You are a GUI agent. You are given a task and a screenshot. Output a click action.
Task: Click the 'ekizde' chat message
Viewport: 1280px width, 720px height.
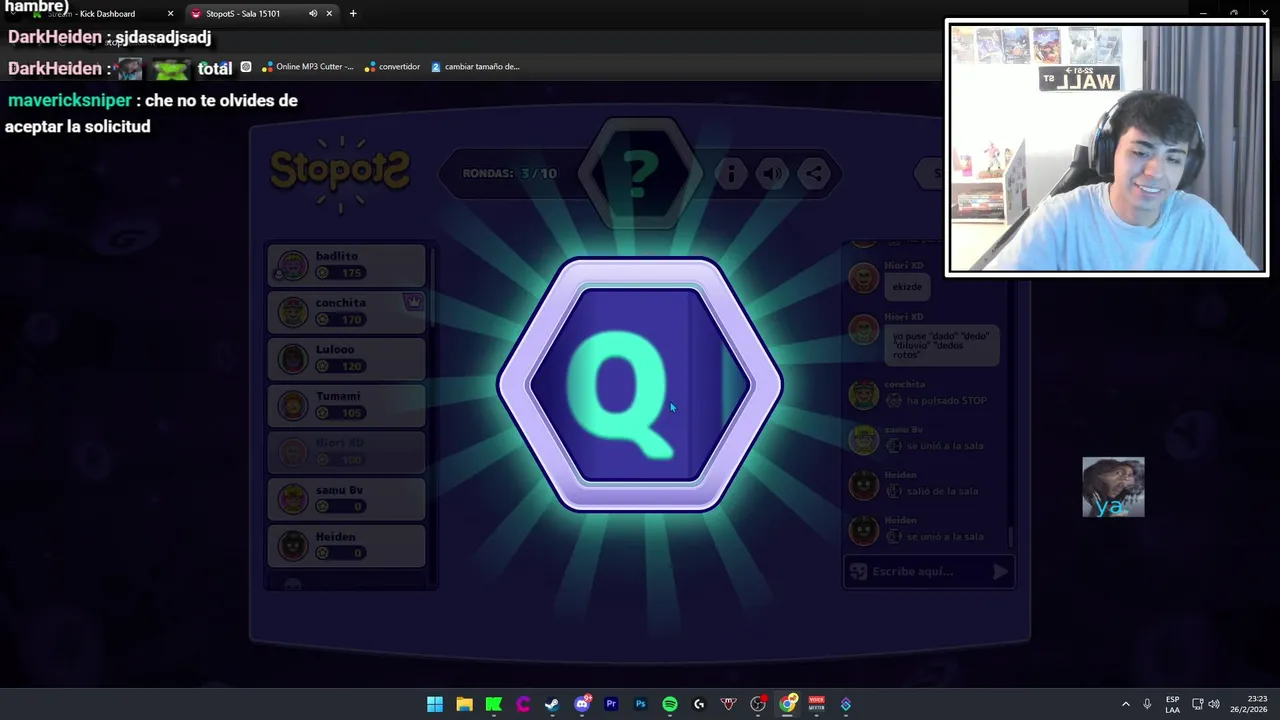pos(907,287)
